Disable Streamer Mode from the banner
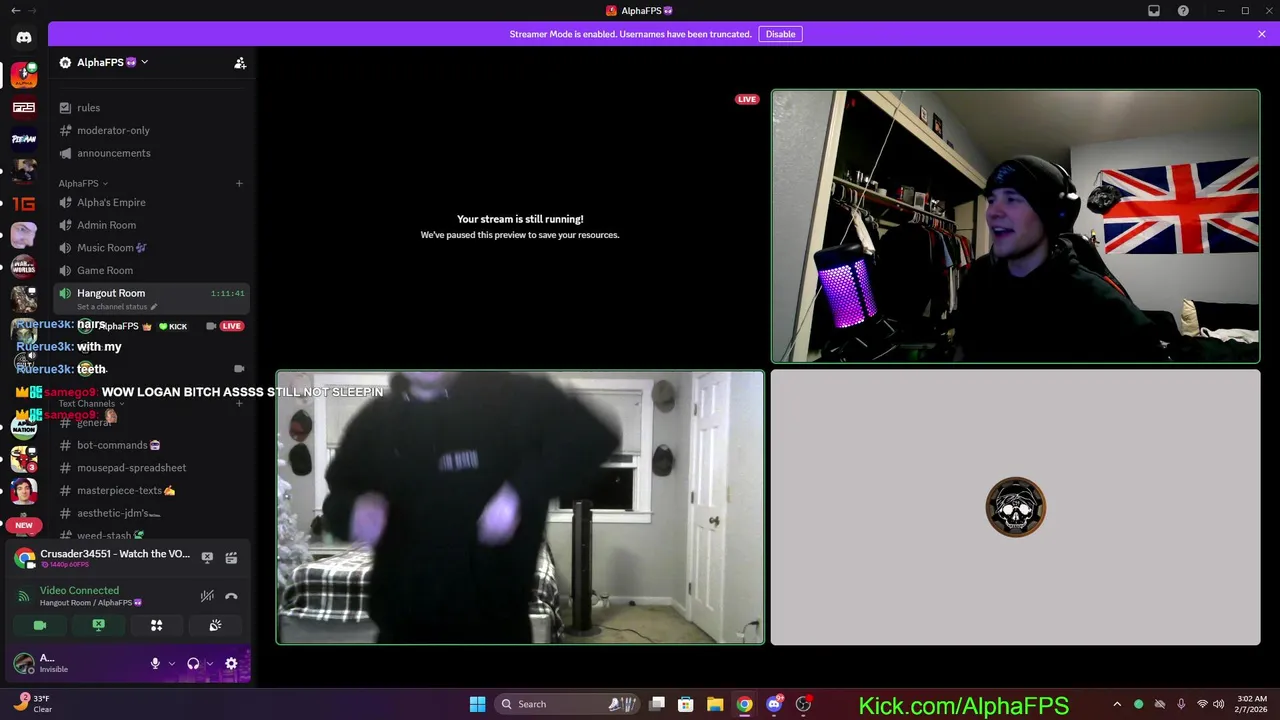This screenshot has width=1280, height=720. (x=780, y=34)
